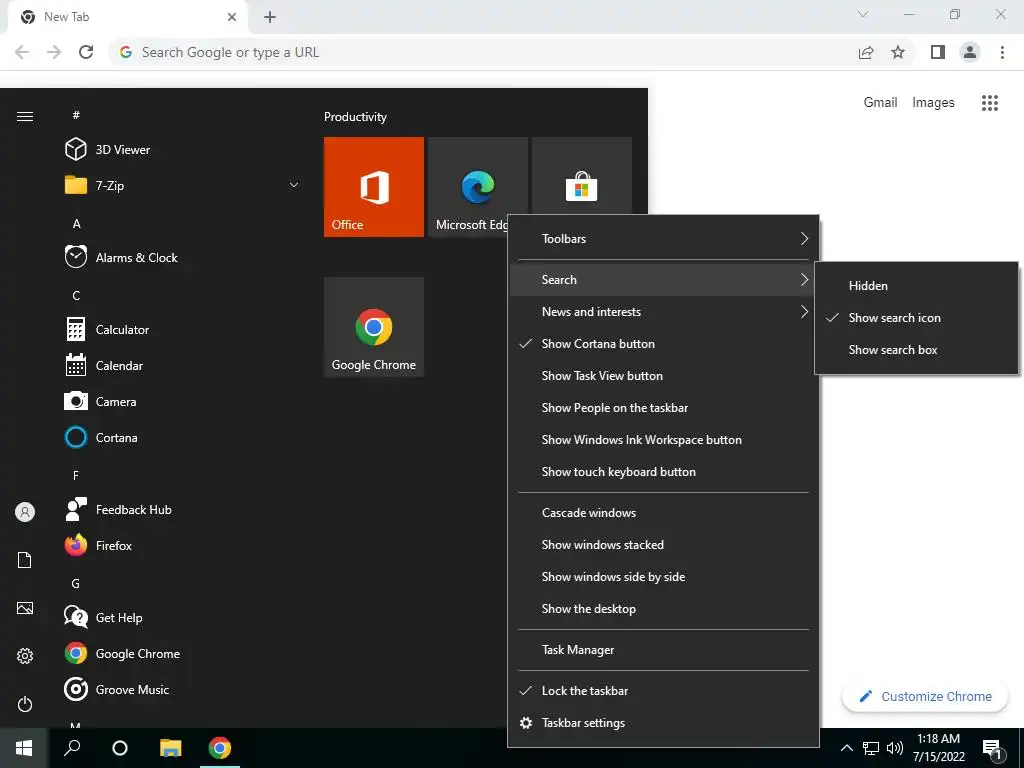
Task: Expand the Search submenu entry
Action: point(663,280)
